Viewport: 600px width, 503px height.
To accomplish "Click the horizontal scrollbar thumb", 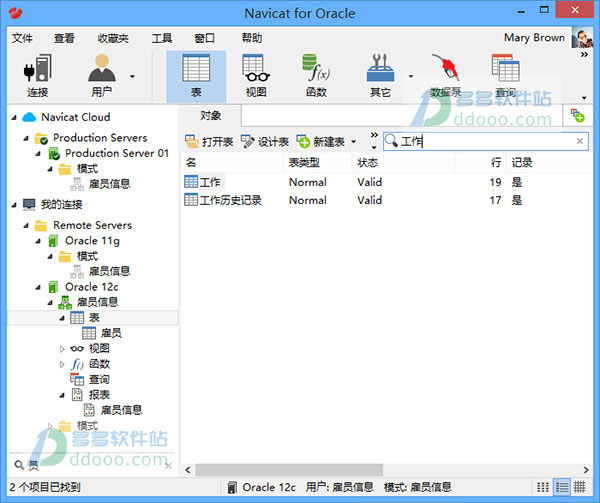I will (289, 470).
